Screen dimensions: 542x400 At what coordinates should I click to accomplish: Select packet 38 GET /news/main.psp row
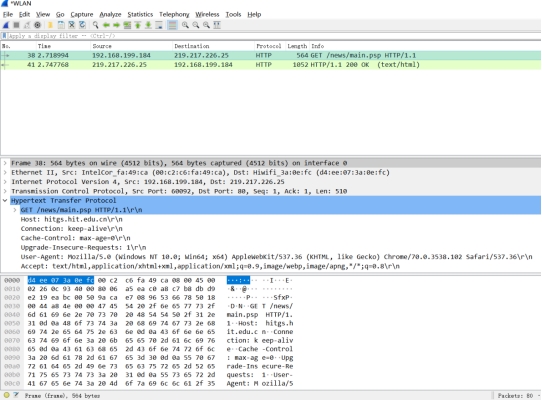[271, 55]
